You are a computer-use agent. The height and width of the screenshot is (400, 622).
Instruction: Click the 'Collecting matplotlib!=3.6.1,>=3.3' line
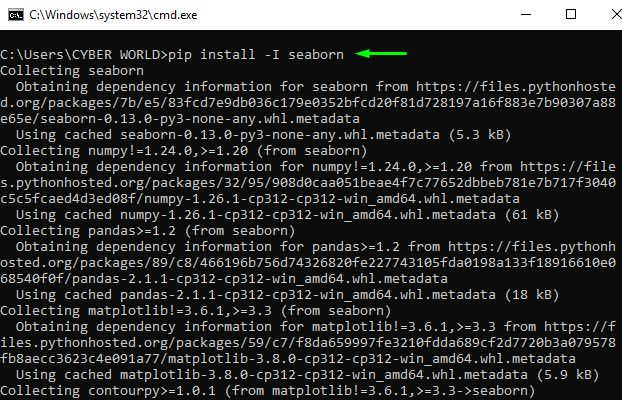click(196, 311)
